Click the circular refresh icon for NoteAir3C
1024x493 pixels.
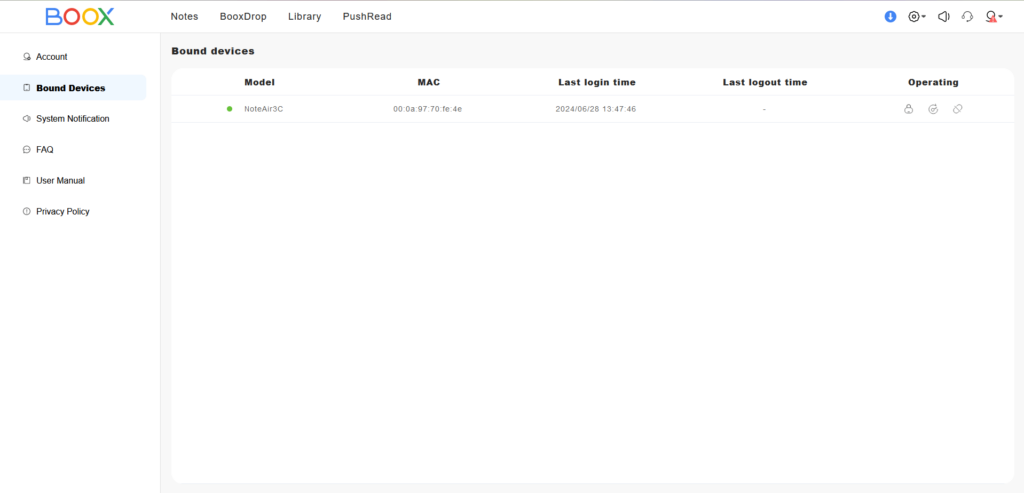[933, 109]
